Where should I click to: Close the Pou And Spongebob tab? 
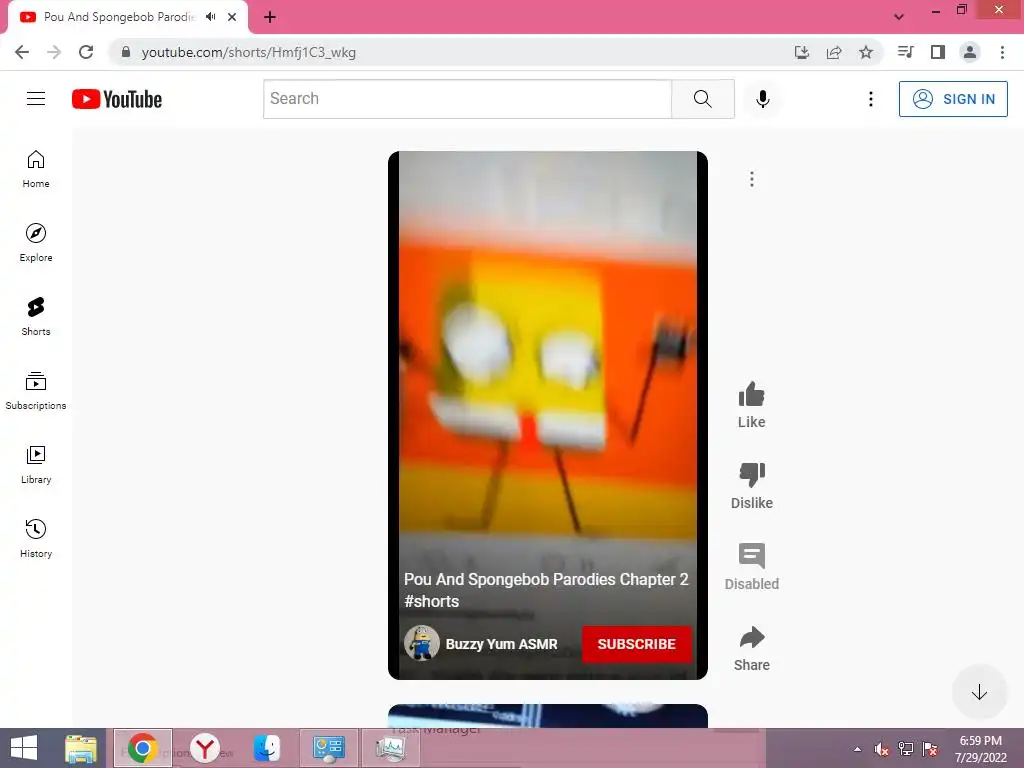click(x=232, y=17)
